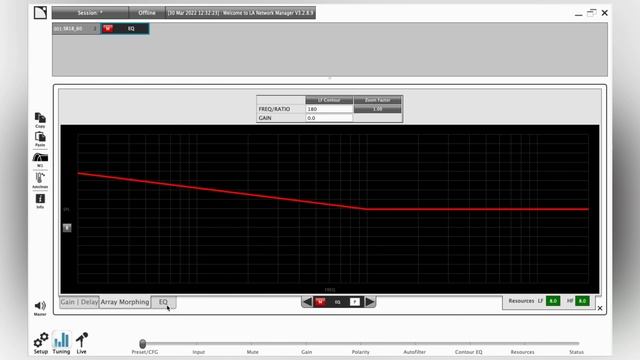Click the small gray square on the graph's left axis
640x360 pixels.
pos(67,228)
